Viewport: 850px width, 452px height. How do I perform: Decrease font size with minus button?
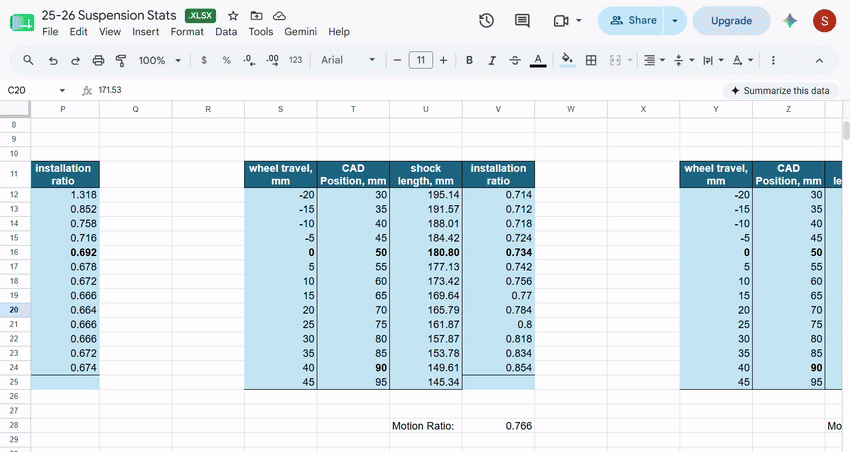pyautogui.click(x=397, y=60)
